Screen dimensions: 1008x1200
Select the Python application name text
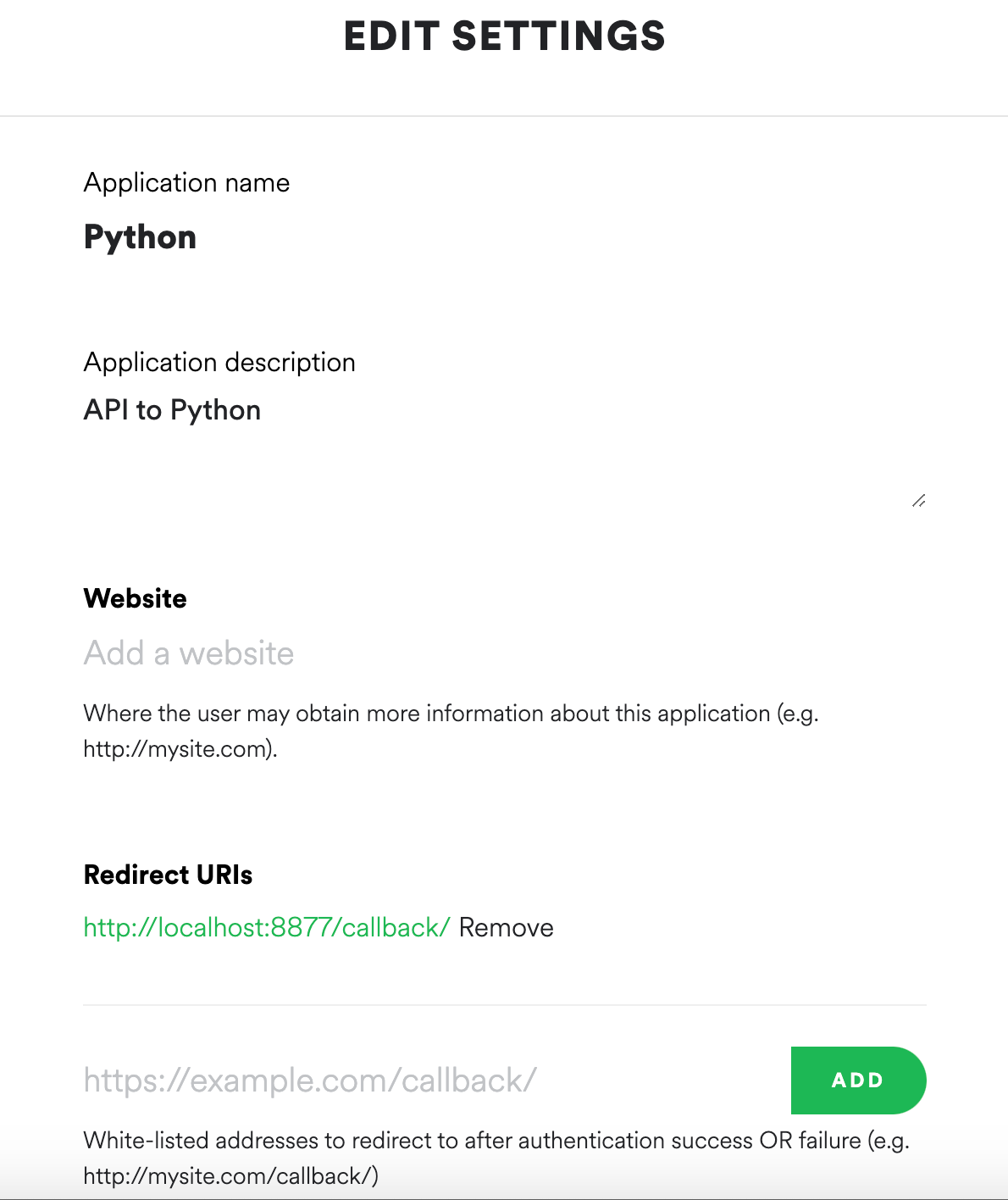pyautogui.click(x=140, y=237)
